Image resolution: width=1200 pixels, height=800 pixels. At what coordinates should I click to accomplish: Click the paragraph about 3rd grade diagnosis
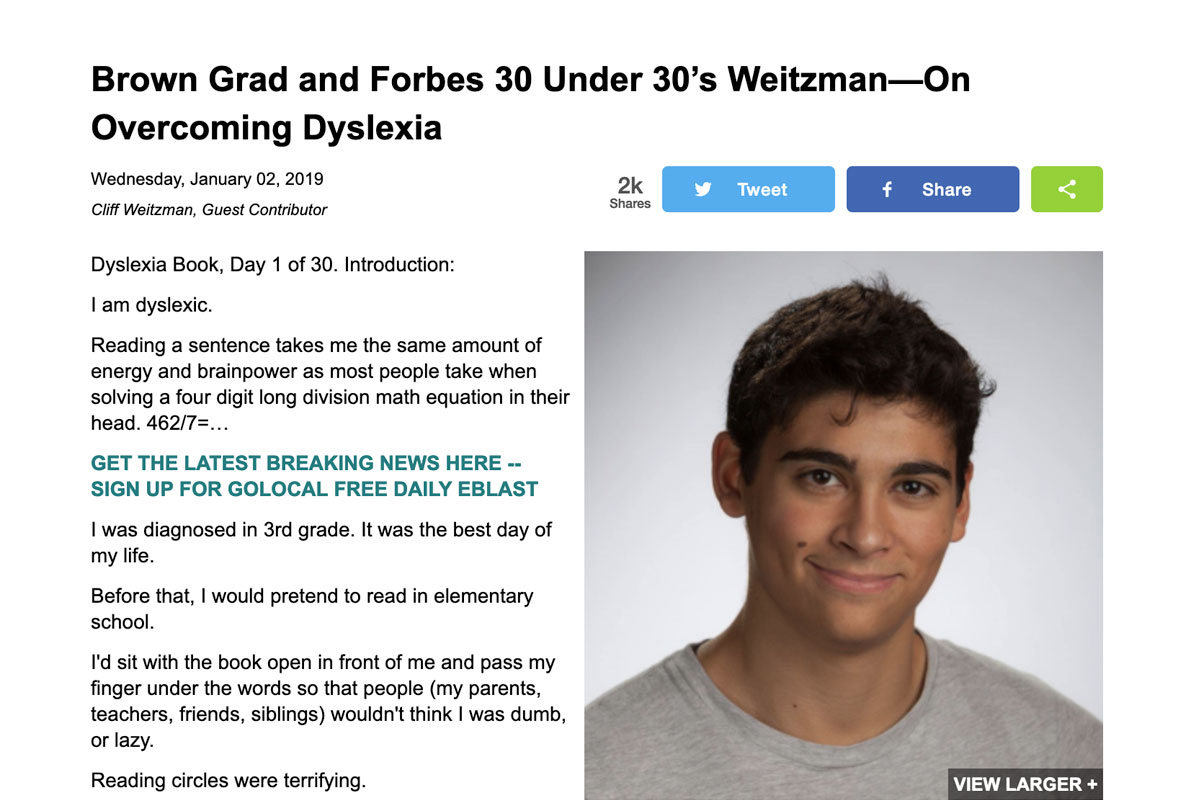(321, 542)
